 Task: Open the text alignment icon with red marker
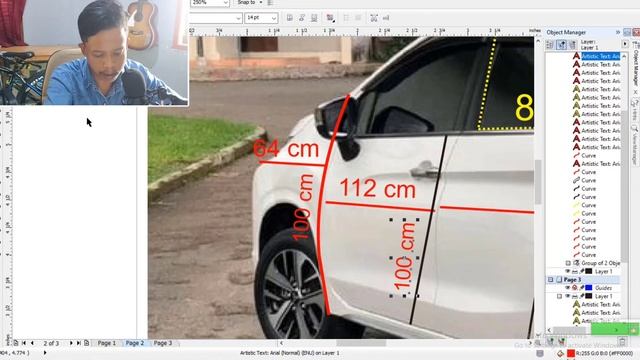[x=330, y=18]
